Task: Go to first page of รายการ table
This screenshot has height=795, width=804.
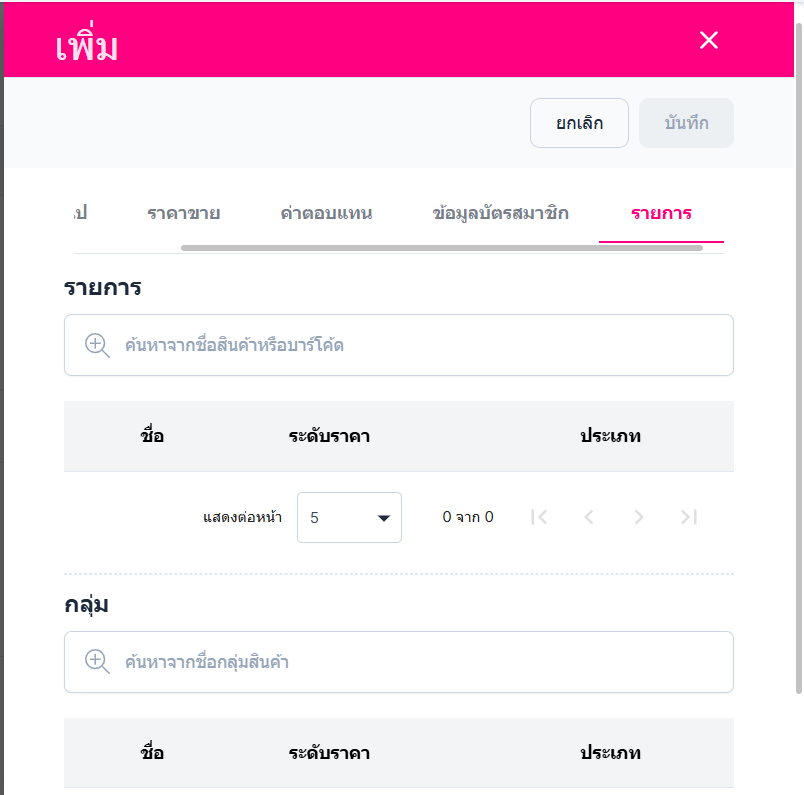Action: point(539,517)
